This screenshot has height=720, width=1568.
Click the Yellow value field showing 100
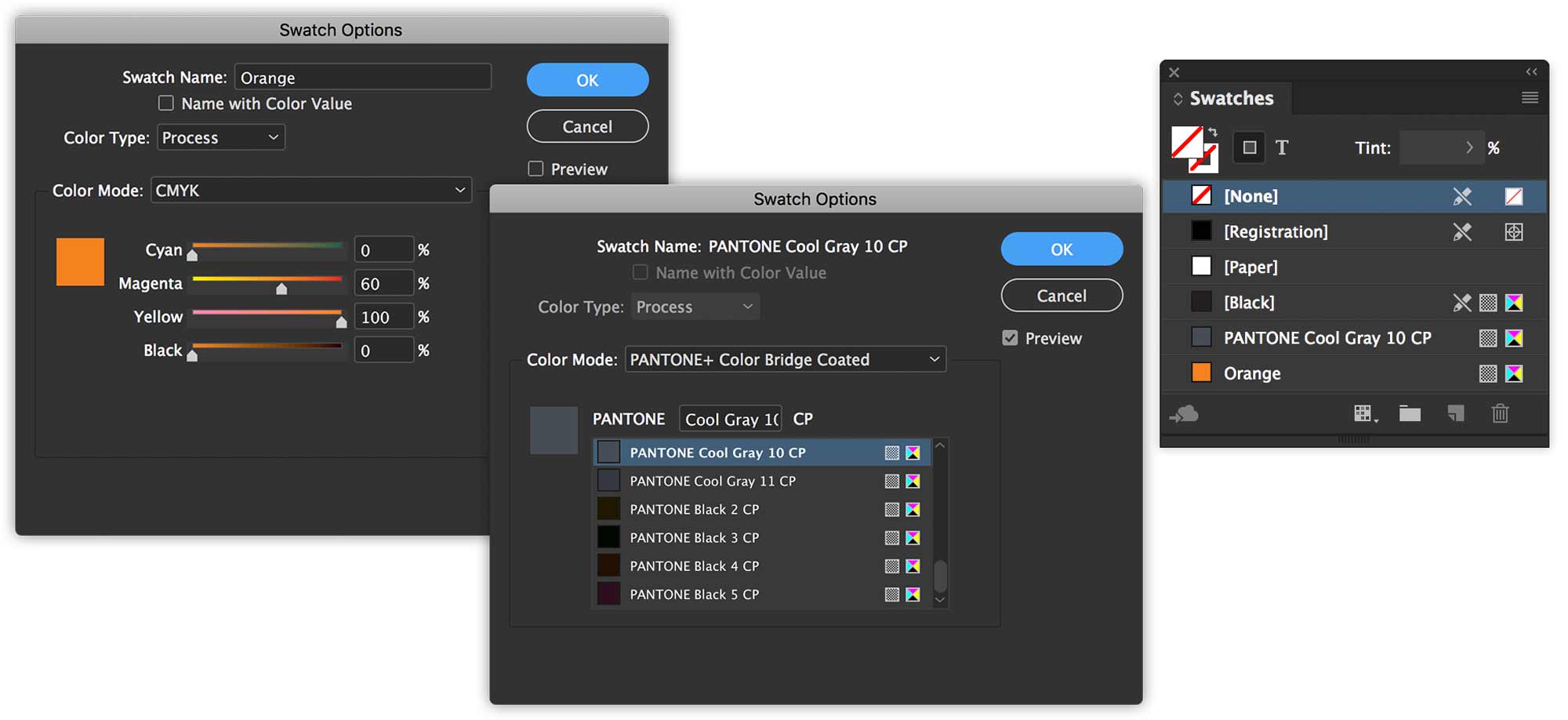coord(383,317)
